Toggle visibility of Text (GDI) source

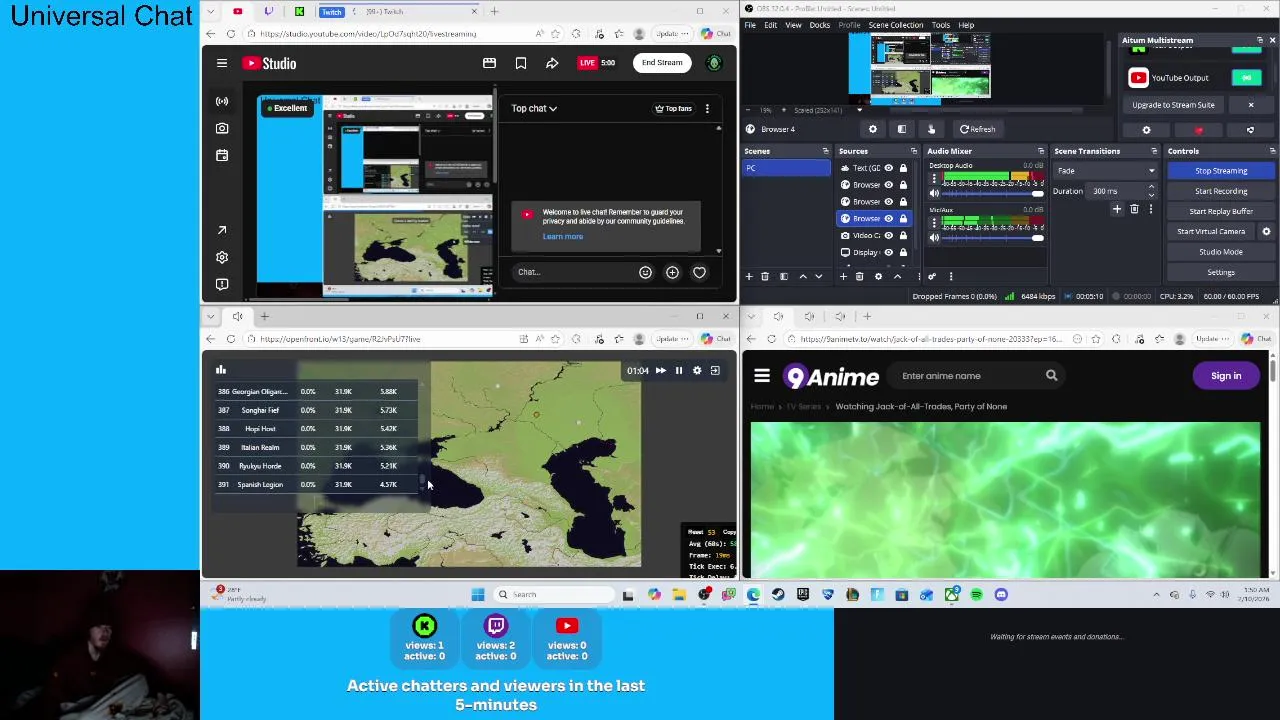pyautogui.click(x=888, y=168)
